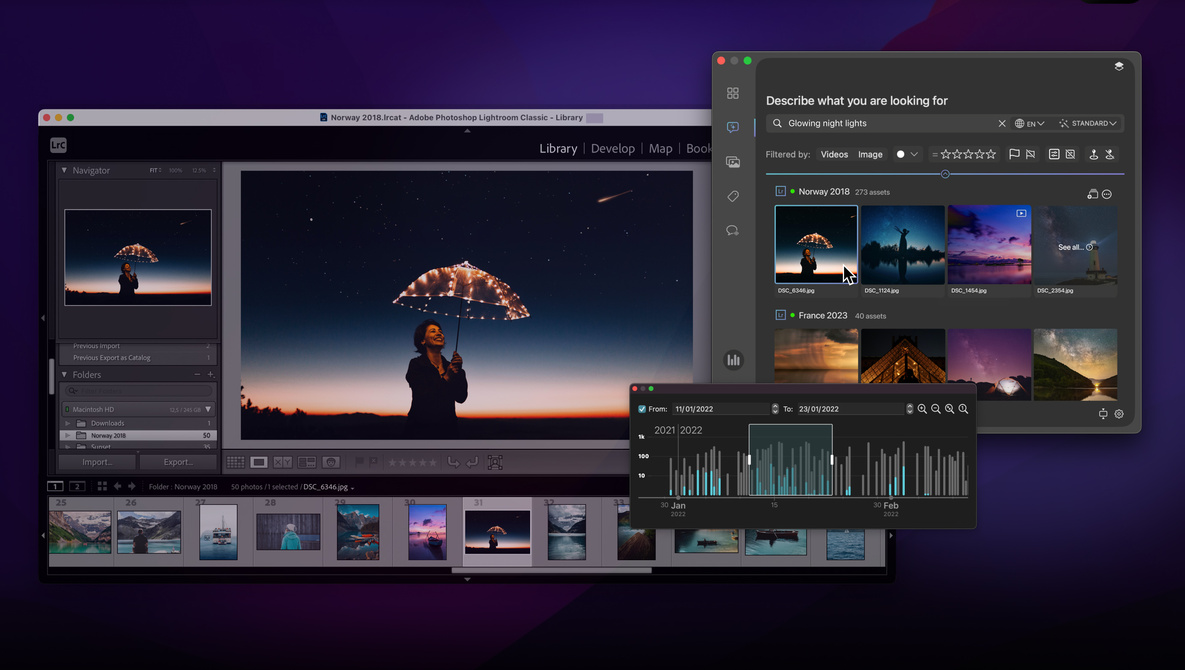Open the EN language dropdown
The width and height of the screenshot is (1185, 670).
(1029, 123)
